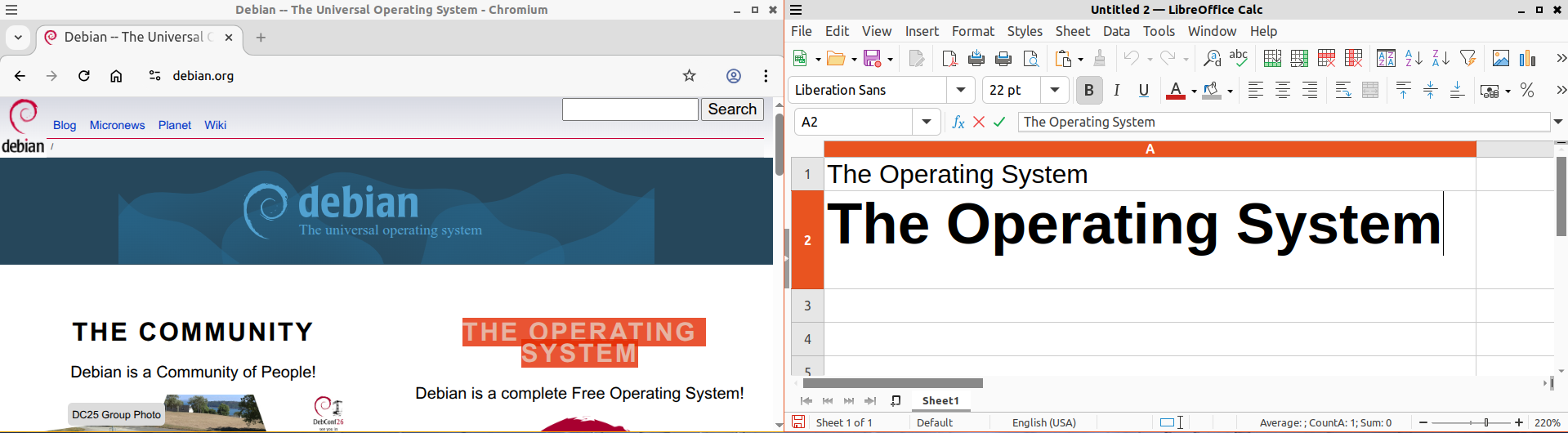Click the Delete Columns icon

[x=1353, y=59]
